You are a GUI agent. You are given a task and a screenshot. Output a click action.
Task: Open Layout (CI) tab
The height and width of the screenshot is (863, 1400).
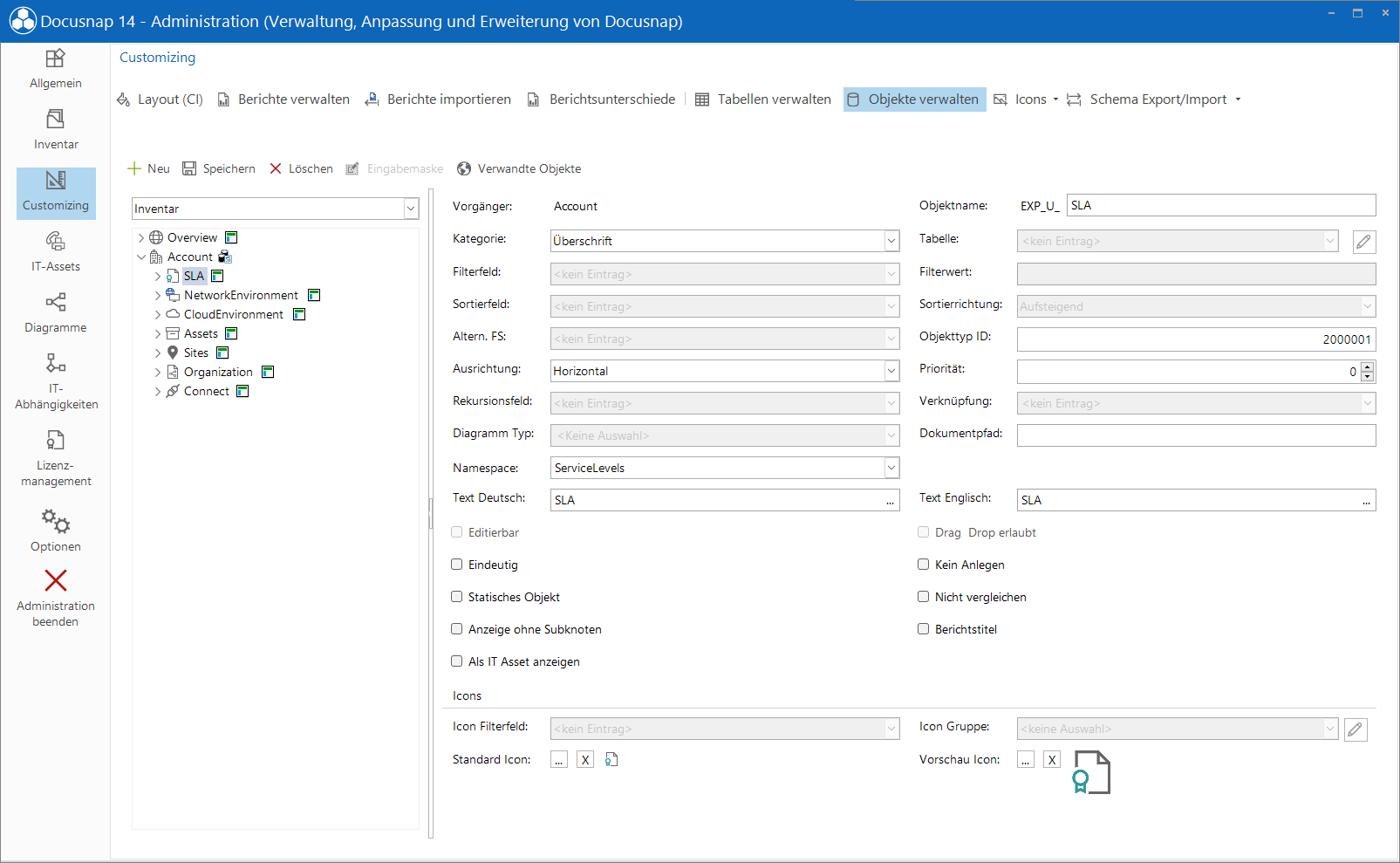(160, 99)
